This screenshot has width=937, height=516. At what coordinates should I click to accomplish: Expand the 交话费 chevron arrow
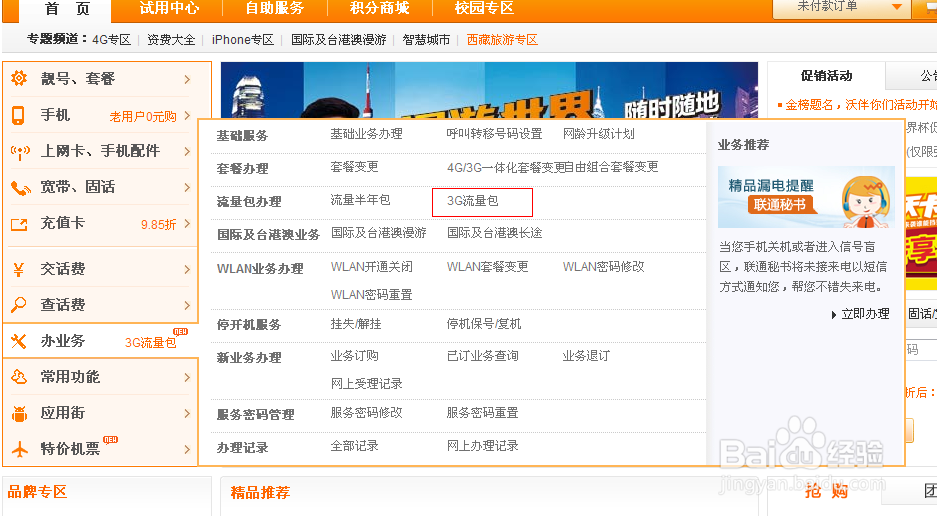point(188,269)
